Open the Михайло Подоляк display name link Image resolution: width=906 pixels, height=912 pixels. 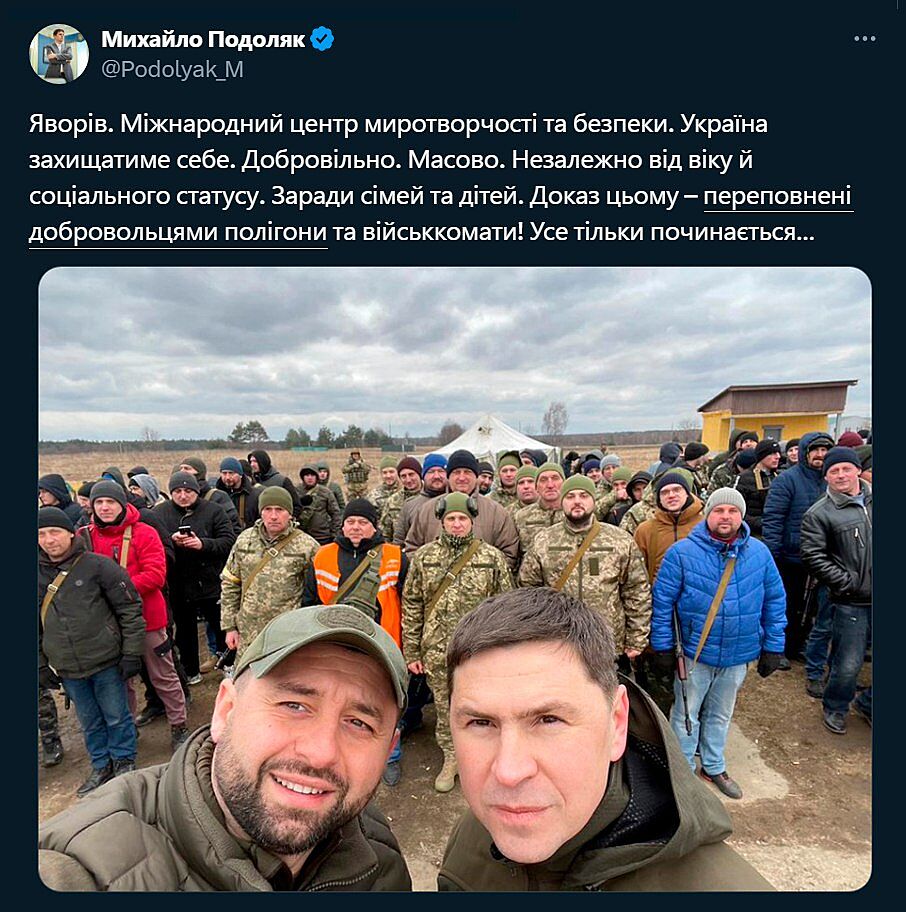pyautogui.click(x=203, y=39)
